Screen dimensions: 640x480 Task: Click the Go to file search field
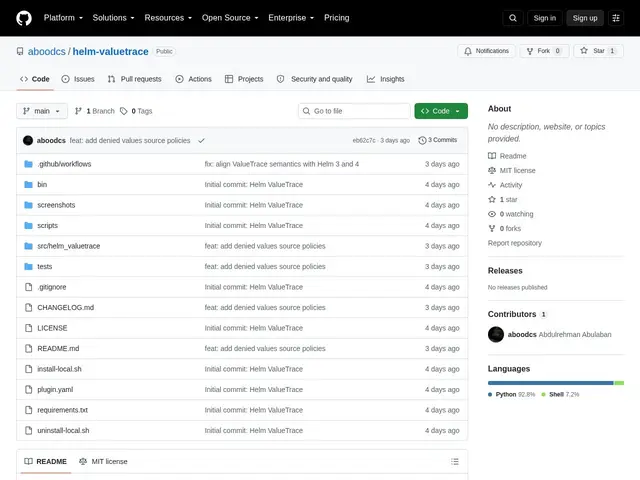pos(354,111)
